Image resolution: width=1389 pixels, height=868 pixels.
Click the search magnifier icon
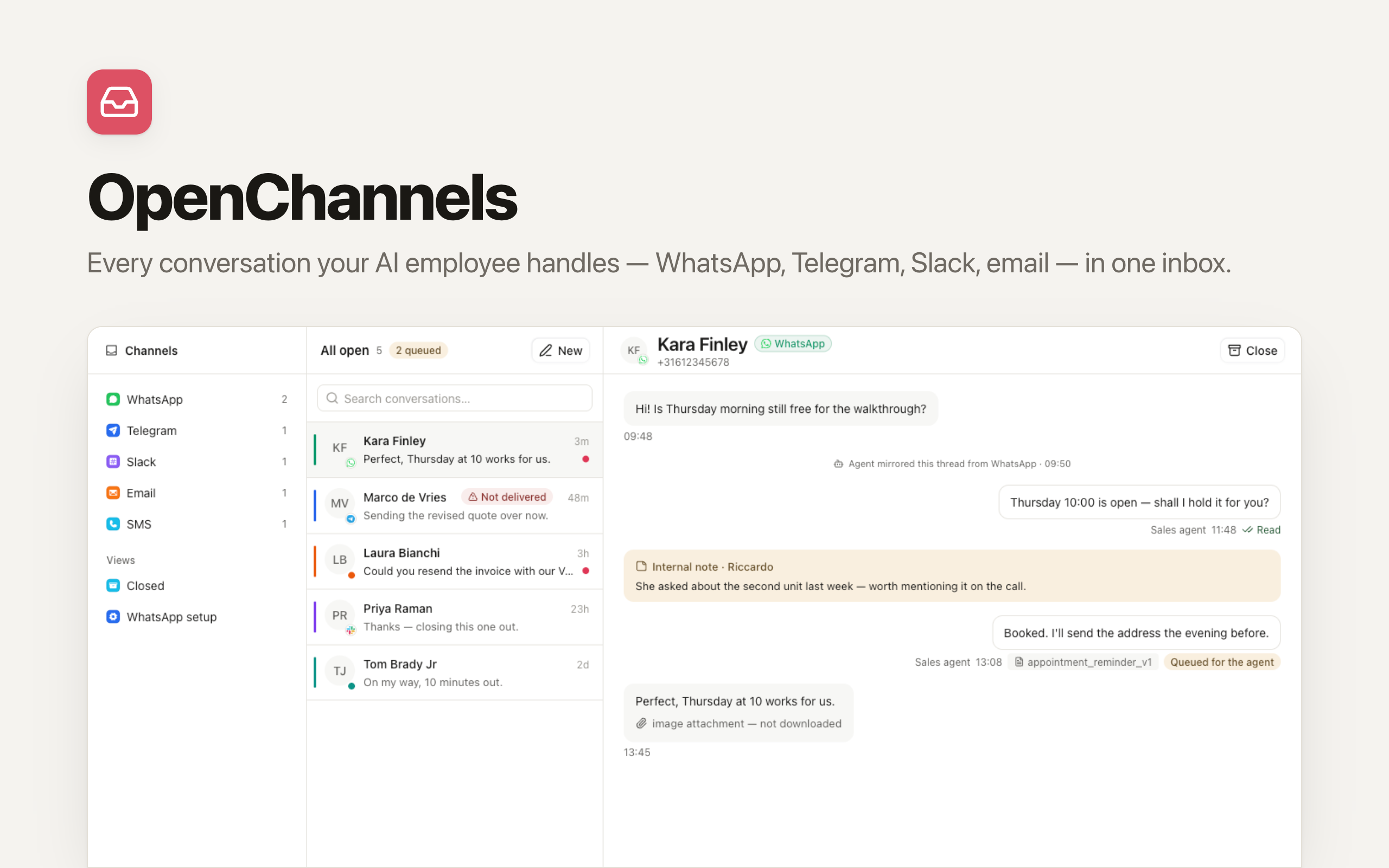click(x=332, y=398)
